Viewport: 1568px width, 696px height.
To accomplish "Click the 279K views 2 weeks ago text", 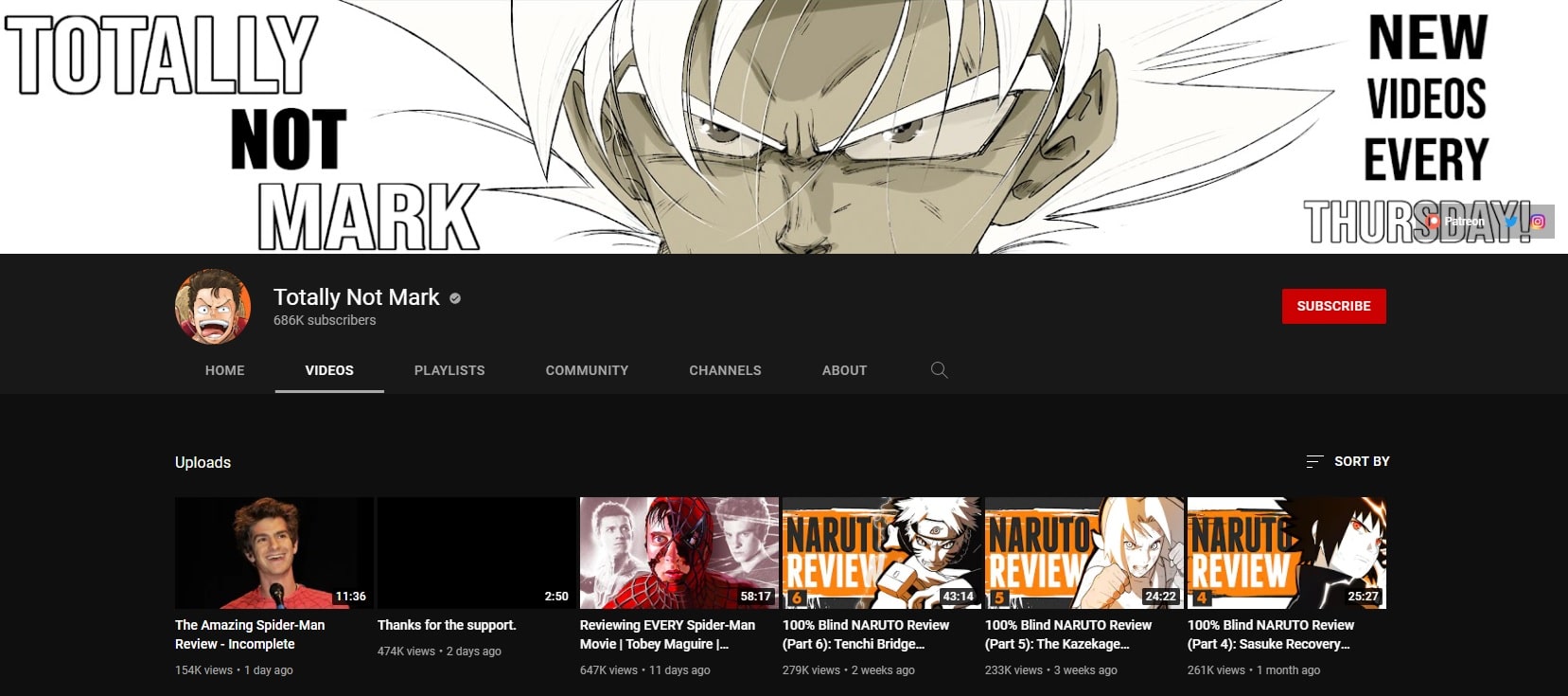I will click(849, 669).
